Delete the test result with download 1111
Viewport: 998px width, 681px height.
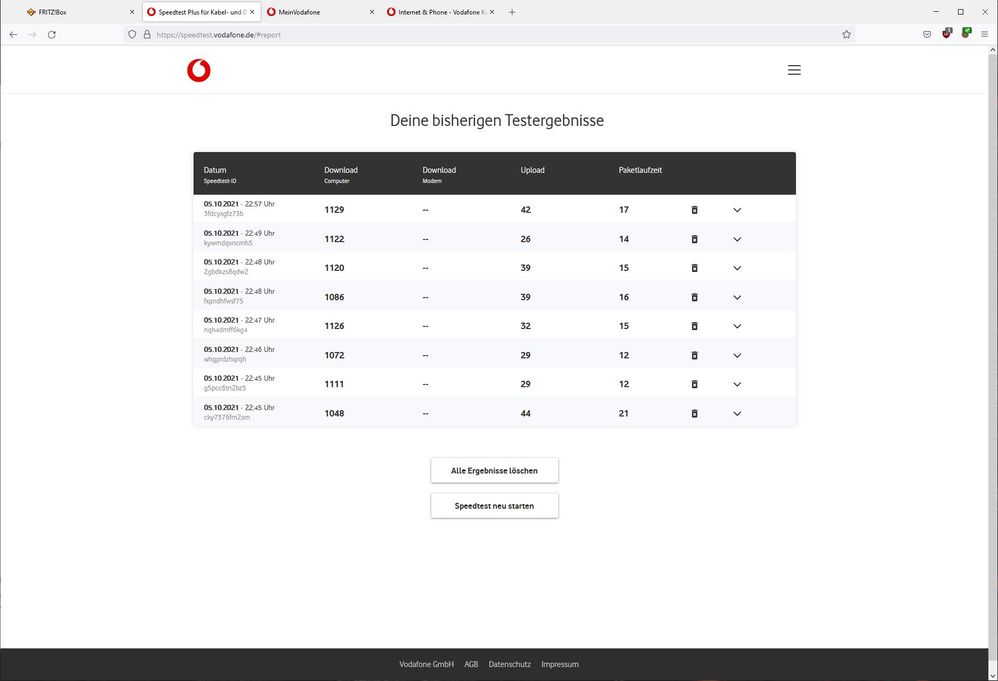694,384
